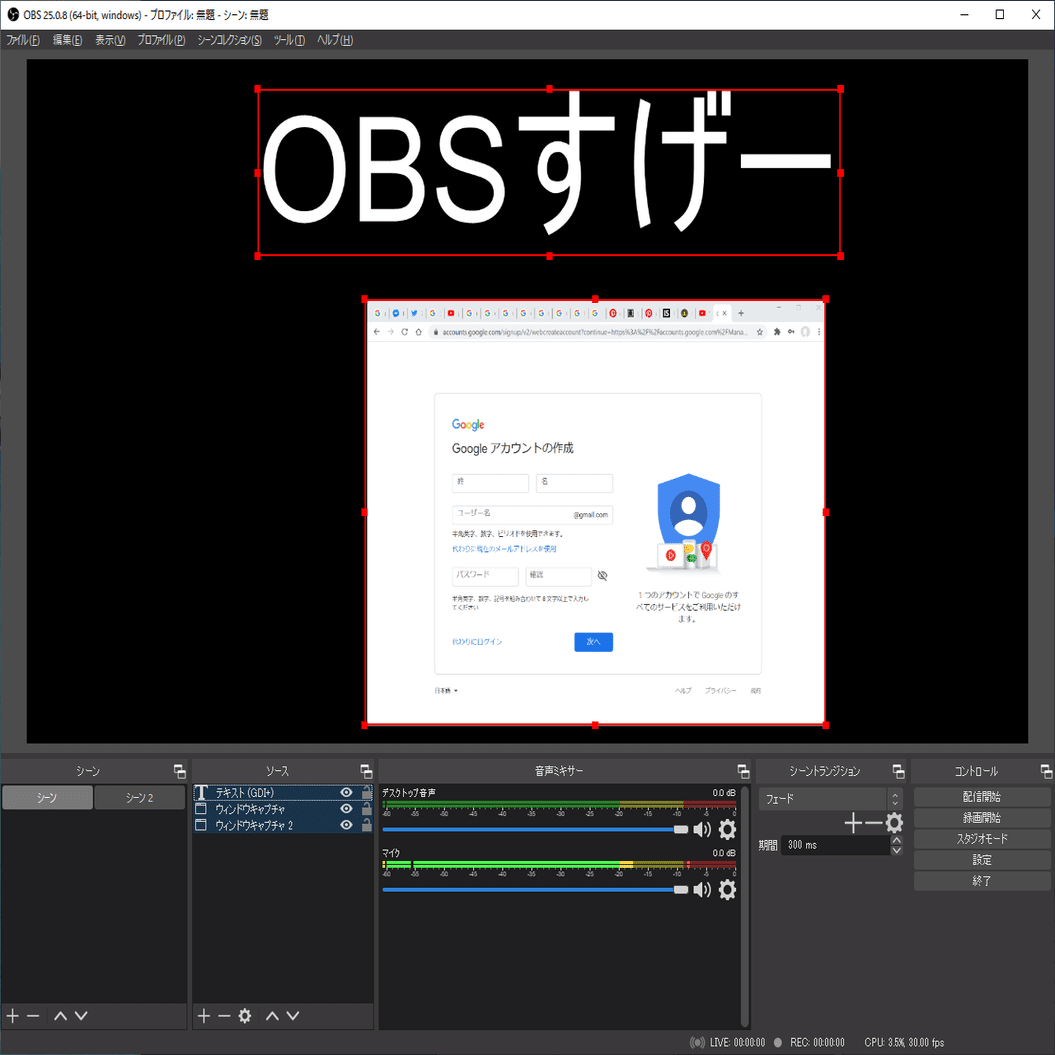Open source properties gear in ソース panel
Viewport: 1055px width, 1055px height.
[245, 1015]
